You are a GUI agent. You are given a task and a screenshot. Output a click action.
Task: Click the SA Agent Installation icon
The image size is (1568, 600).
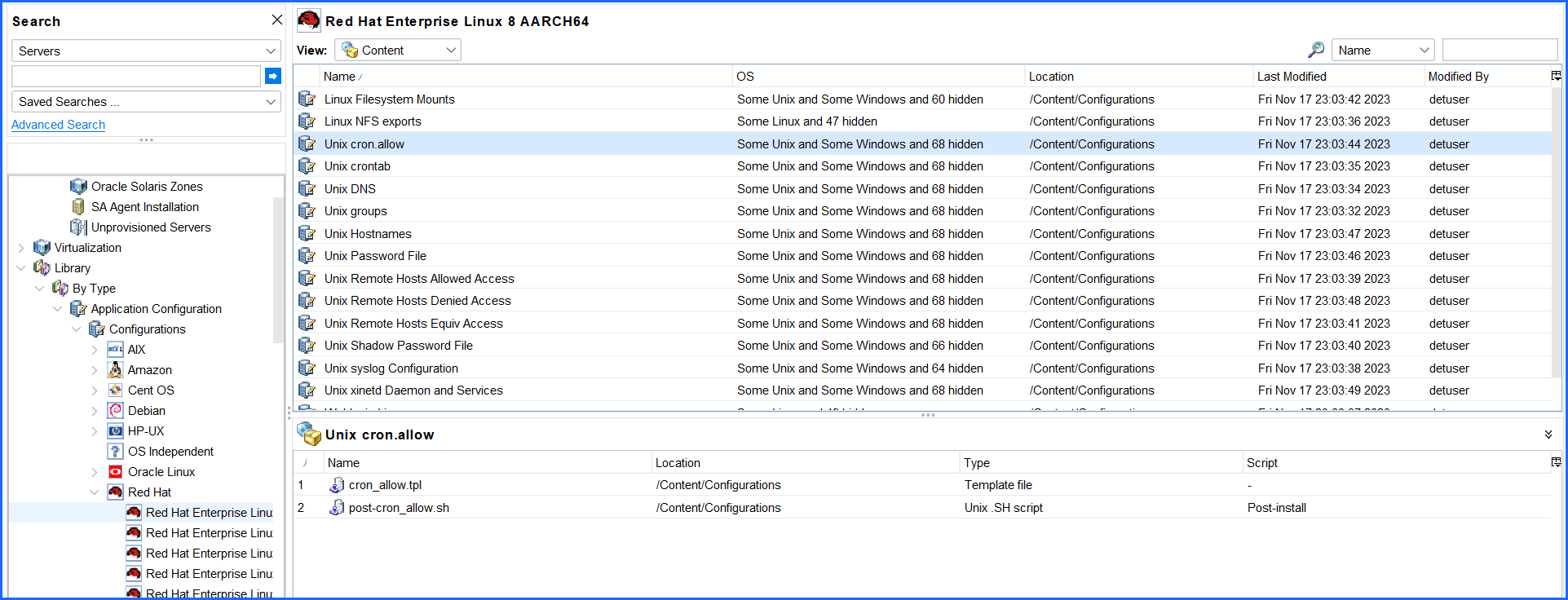[78, 207]
